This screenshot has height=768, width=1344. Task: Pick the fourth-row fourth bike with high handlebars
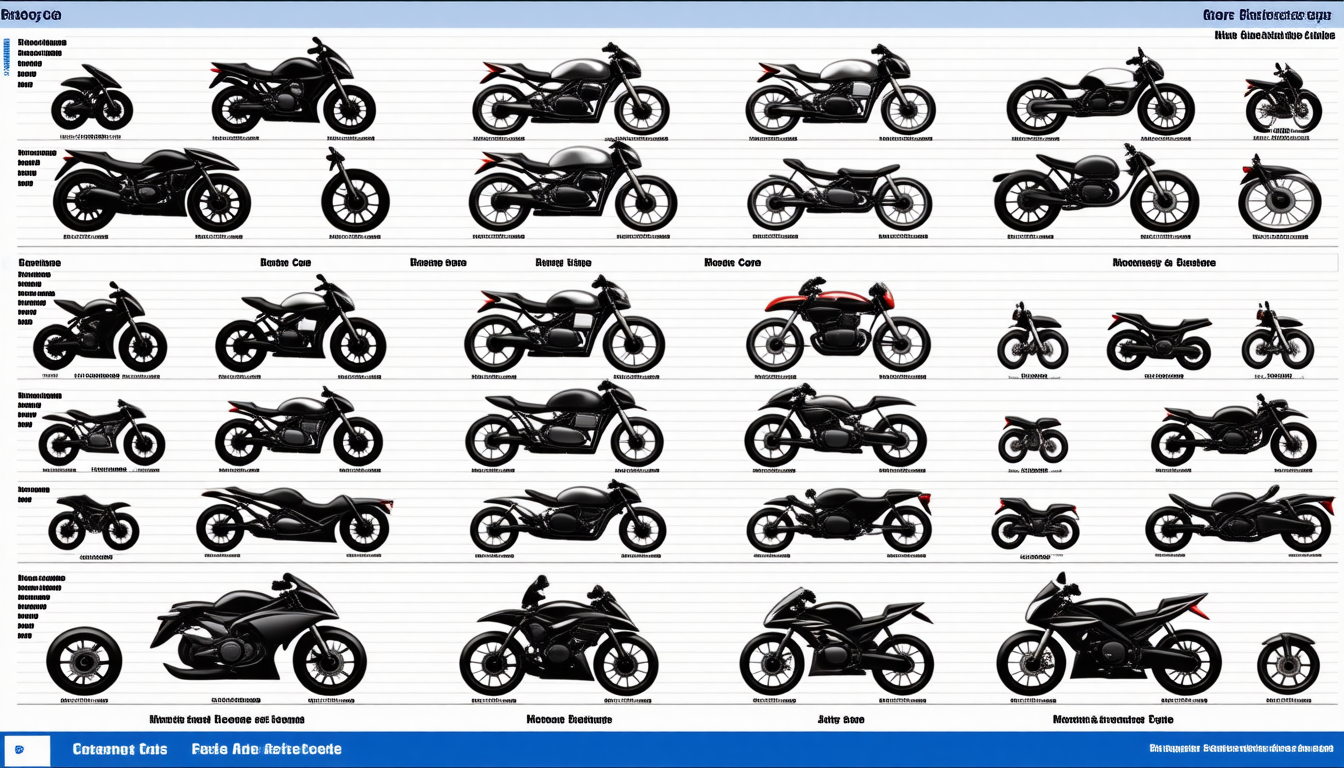pyautogui.click(x=835, y=425)
